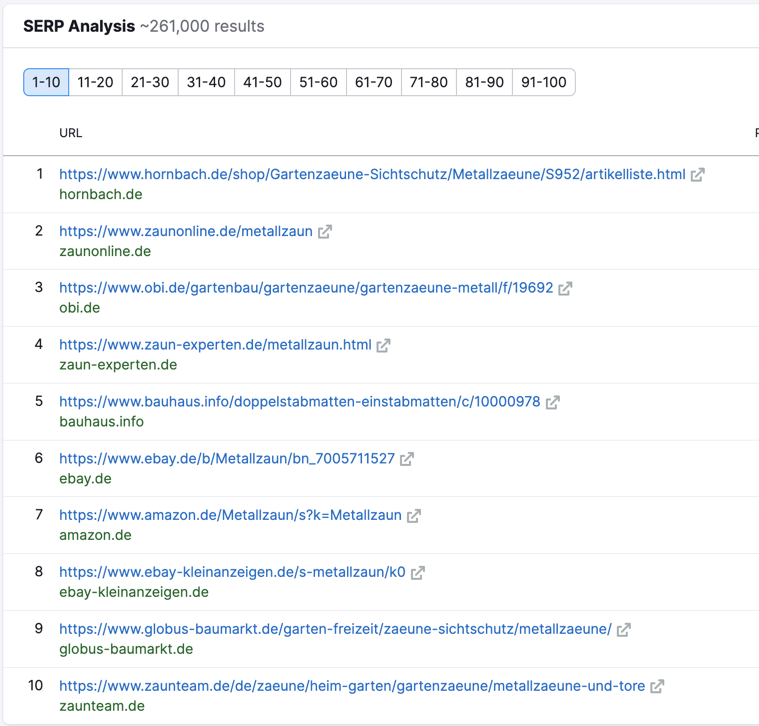Screen dimensions: 759x726
Task: Open the amazon.de Metallzaun search URL
Action: click(x=230, y=515)
